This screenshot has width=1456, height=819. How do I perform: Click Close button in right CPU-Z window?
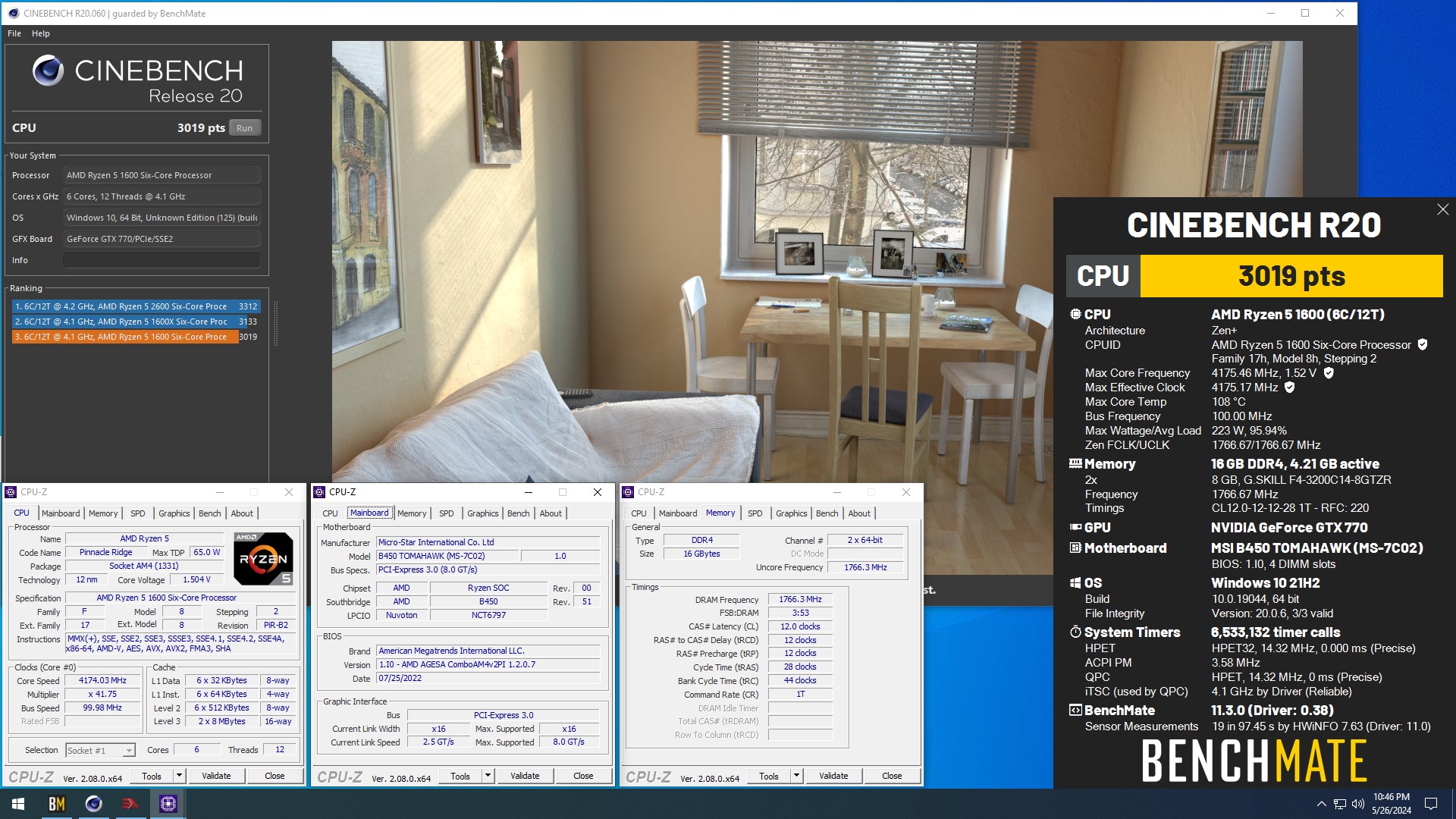point(892,776)
